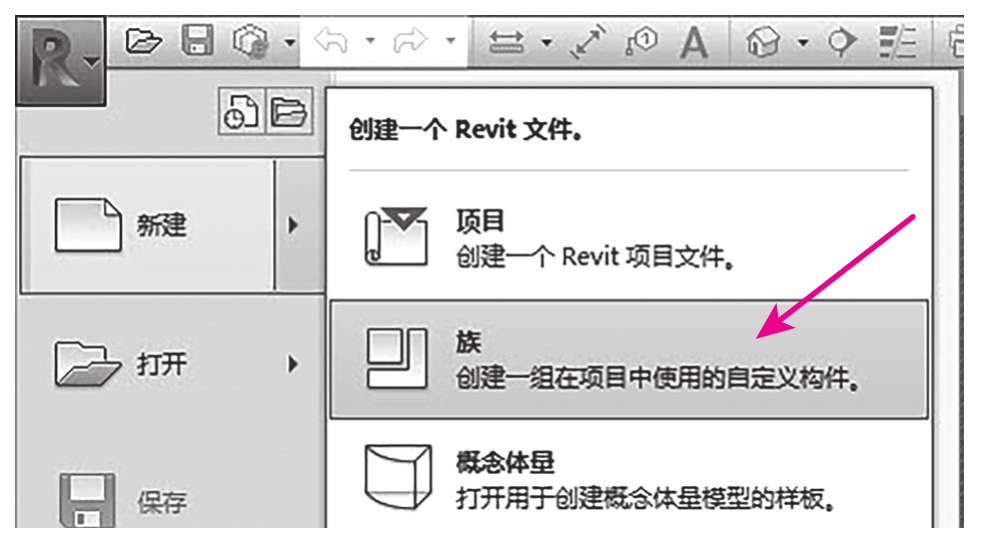This screenshot has width=991, height=545.
Task: Click the '创建一个 Revit 项目文件。' description
Action: [595, 257]
